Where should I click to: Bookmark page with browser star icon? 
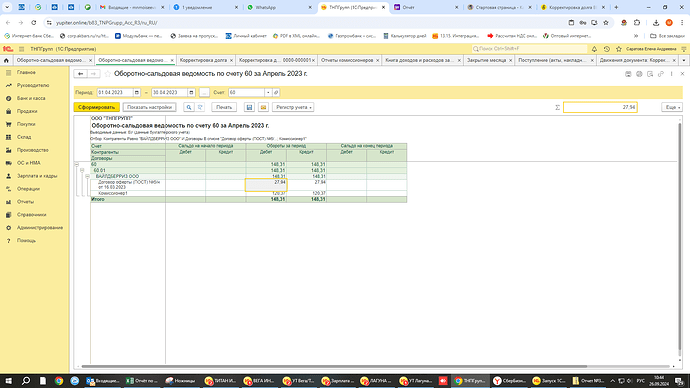click(606, 23)
